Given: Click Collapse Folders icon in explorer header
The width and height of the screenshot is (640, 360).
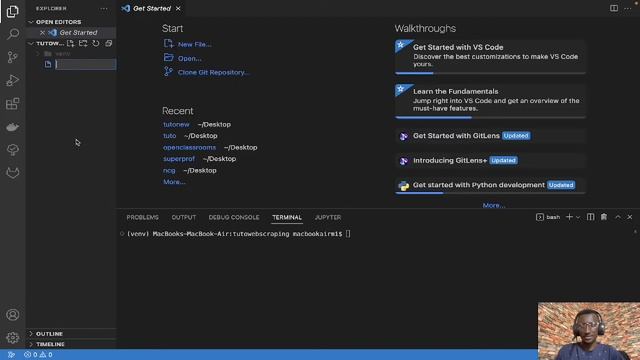Looking at the screenshot, I should coord(109,43).
